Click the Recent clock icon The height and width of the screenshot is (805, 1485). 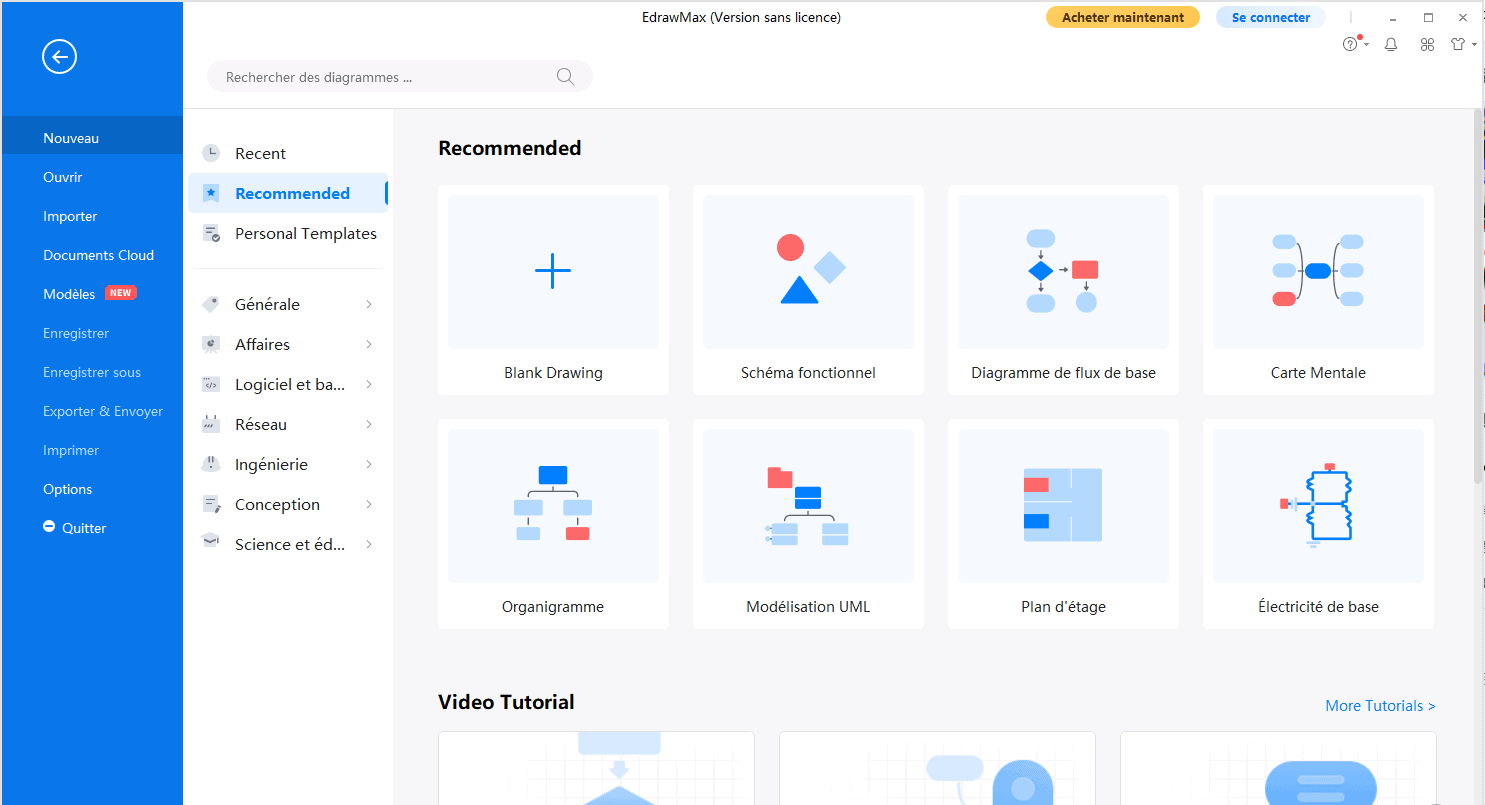211,153
